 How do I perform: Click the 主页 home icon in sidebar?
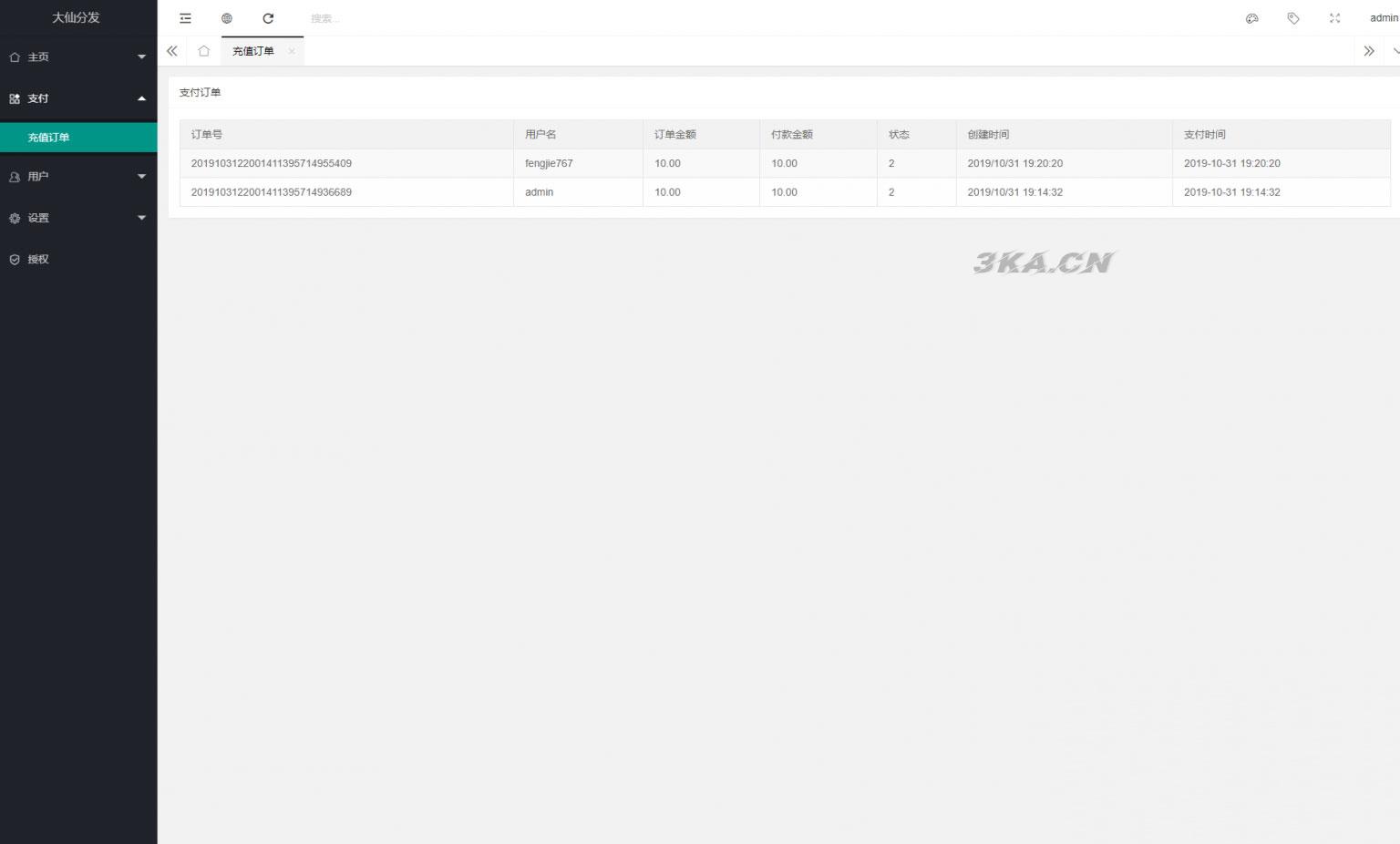pos(15,57)
